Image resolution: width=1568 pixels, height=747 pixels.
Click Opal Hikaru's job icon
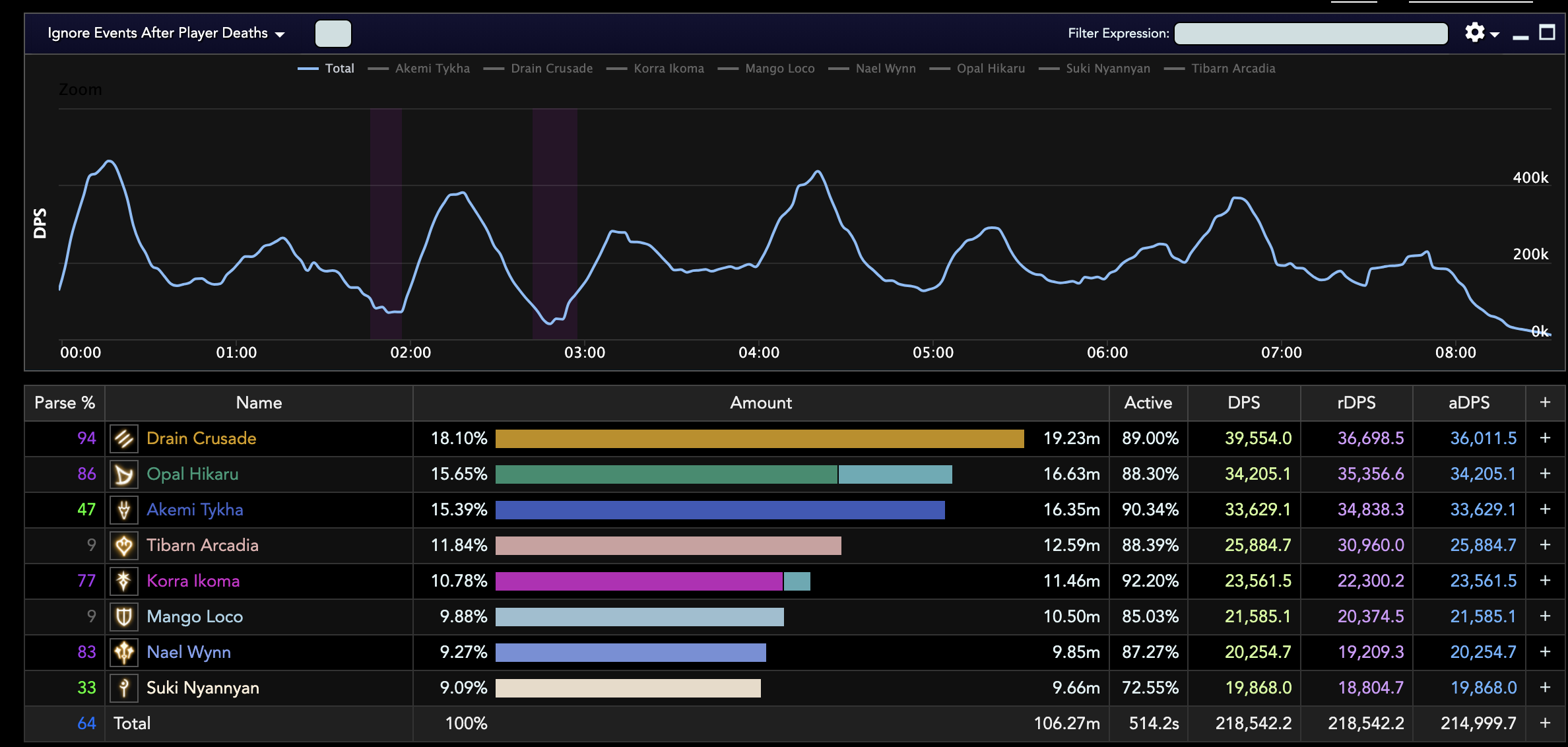point(124,474)
